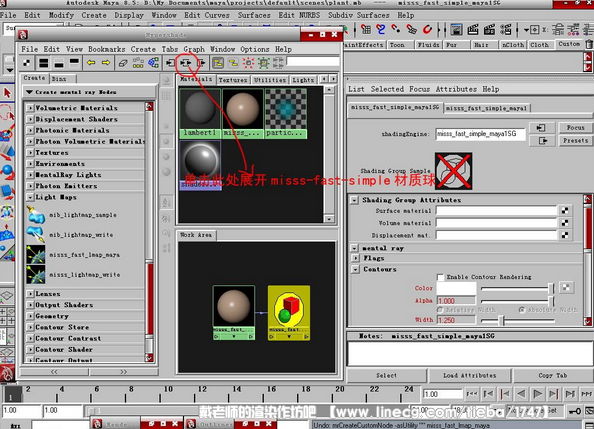Click the rearrange graph icon
This screenshot has height=429, width=594.
click(138, 63)
